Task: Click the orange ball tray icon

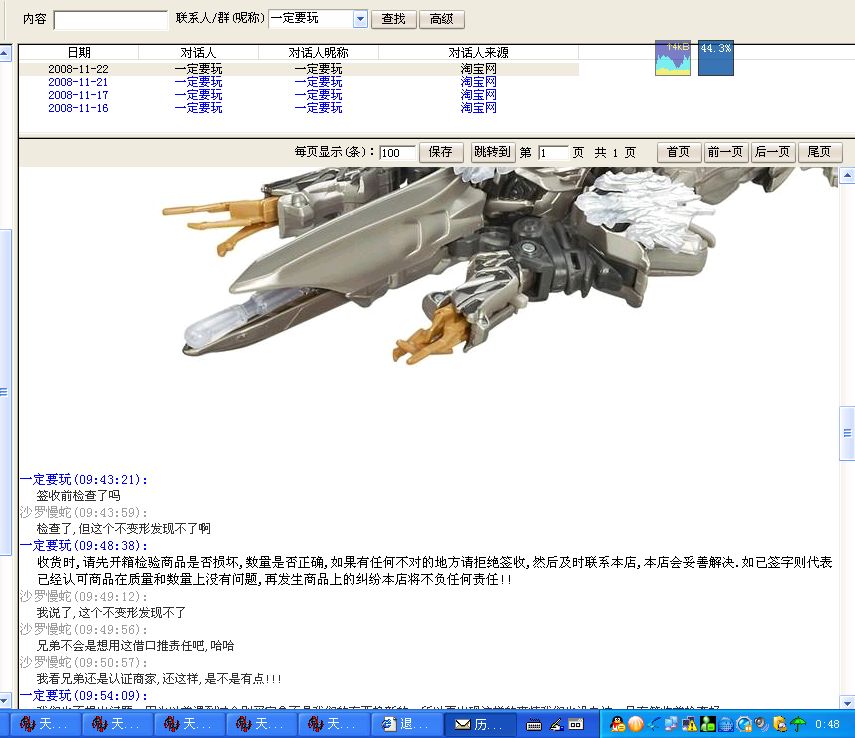Action: click(636, 724)
